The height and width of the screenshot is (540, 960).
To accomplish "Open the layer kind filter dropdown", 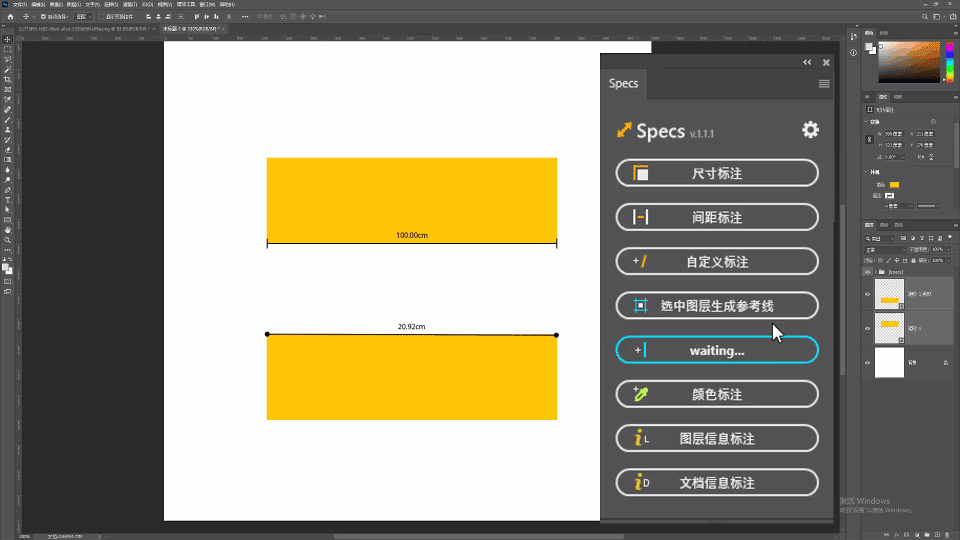I will (880, 238).
